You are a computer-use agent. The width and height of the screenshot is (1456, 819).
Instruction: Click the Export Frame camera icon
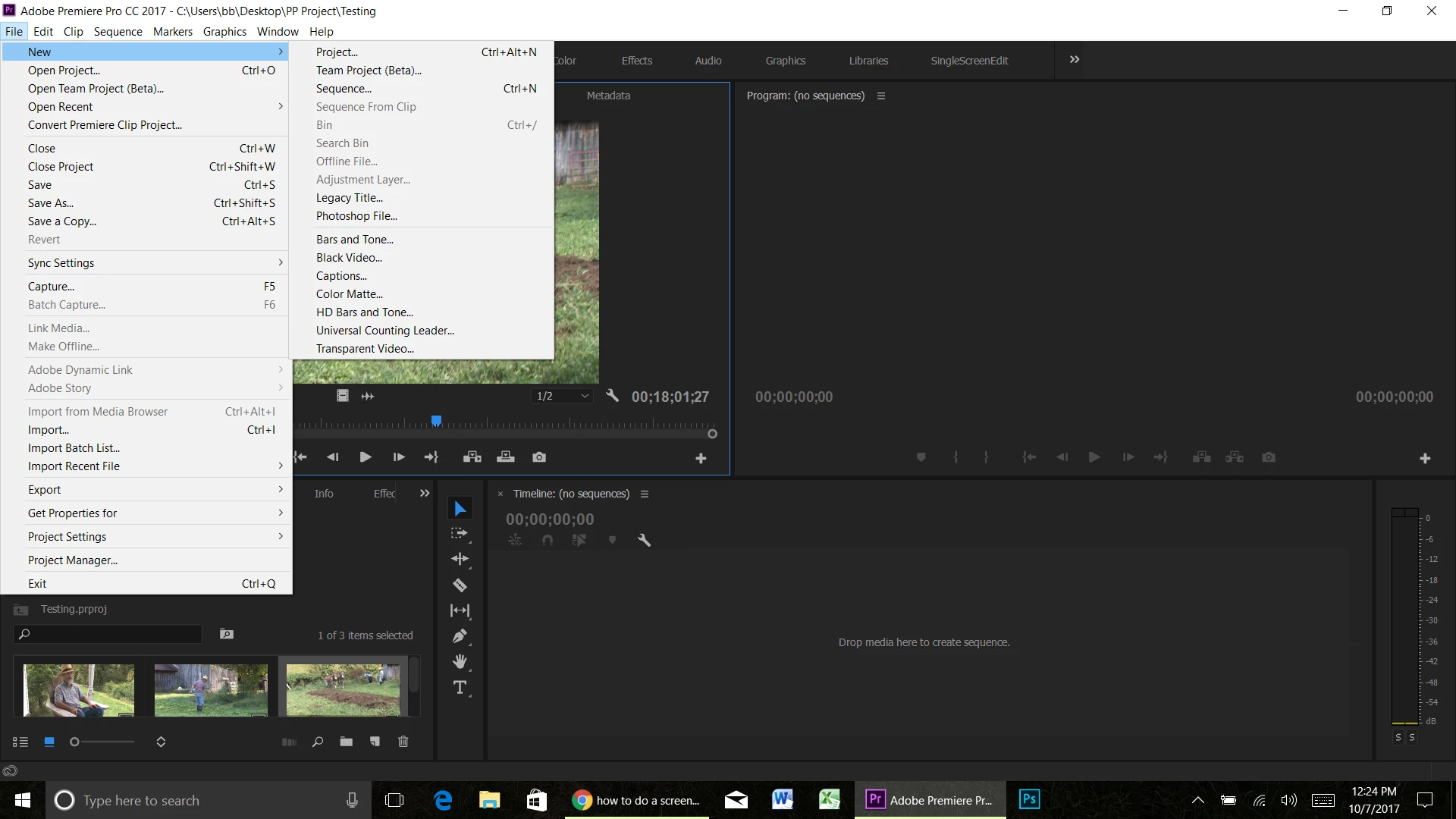click(539, 457)
